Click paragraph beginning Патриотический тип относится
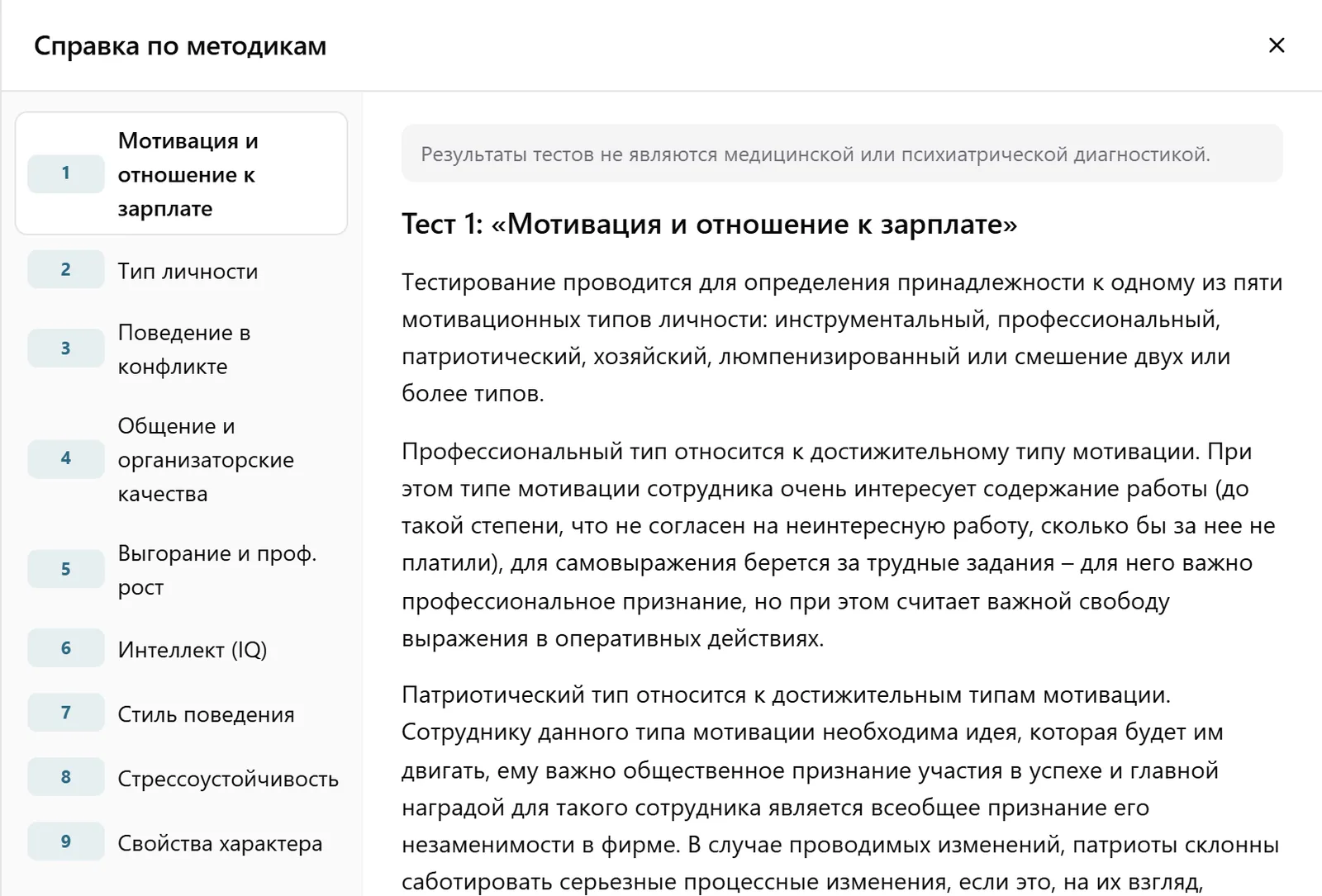Screen dimensions: 1322x896 842,788
